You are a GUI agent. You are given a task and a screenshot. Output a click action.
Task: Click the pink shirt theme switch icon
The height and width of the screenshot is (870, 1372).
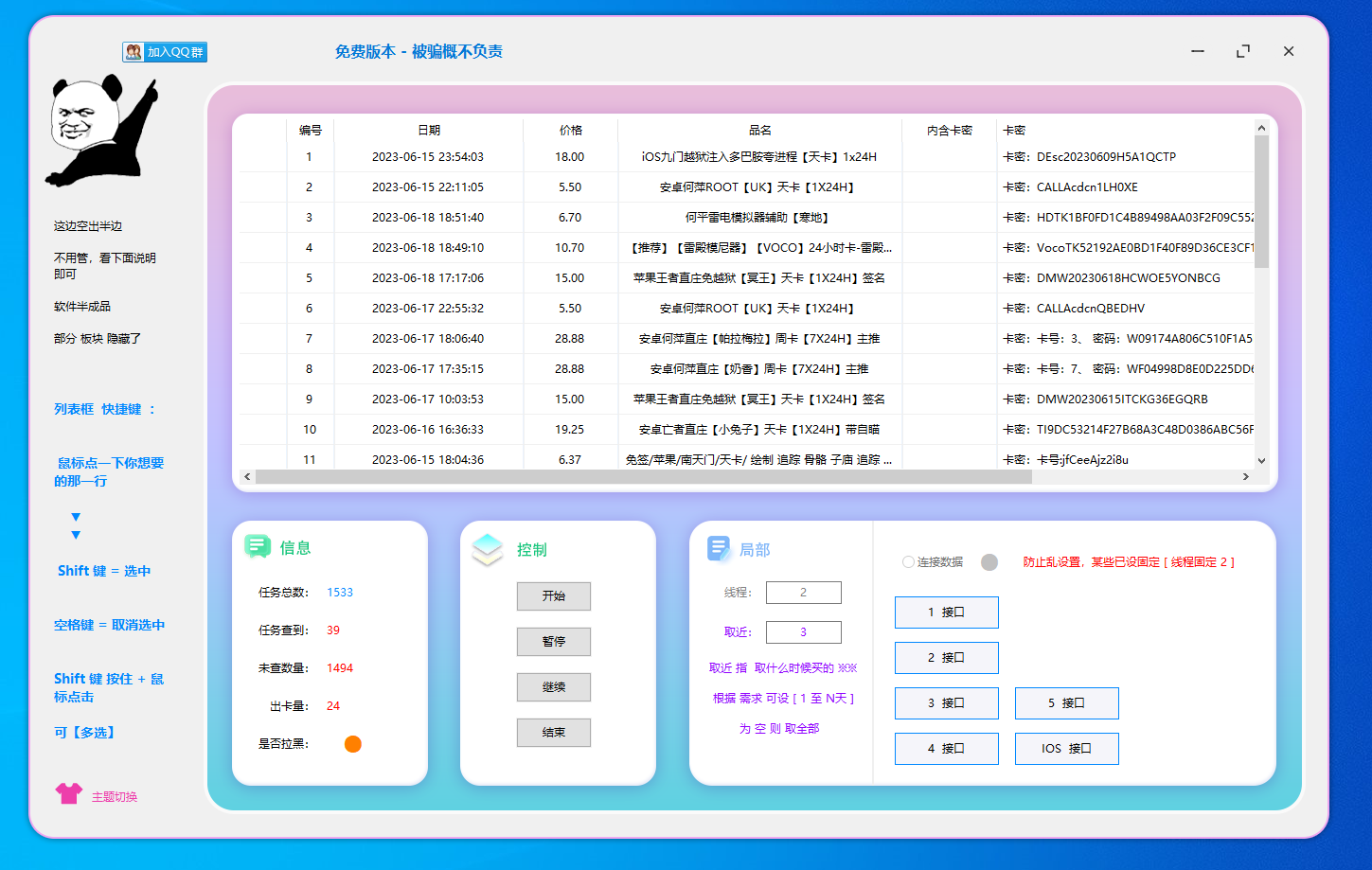pyautogui.click(x=69, y=793)
